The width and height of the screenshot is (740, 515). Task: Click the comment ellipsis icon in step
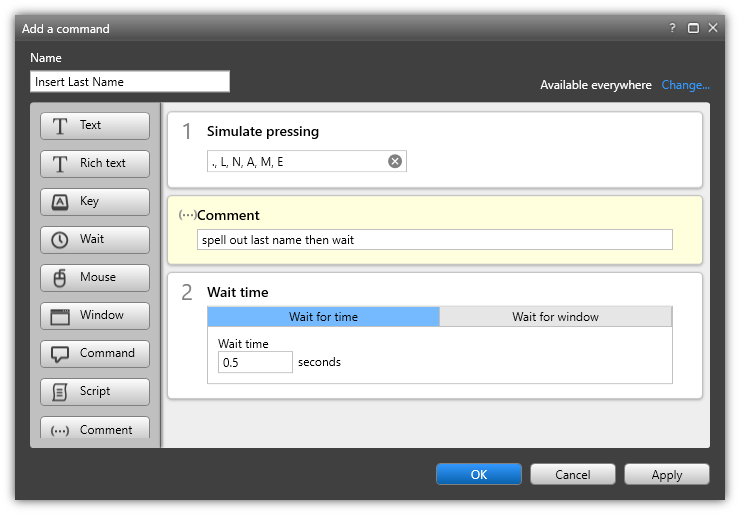click(187, 215)
